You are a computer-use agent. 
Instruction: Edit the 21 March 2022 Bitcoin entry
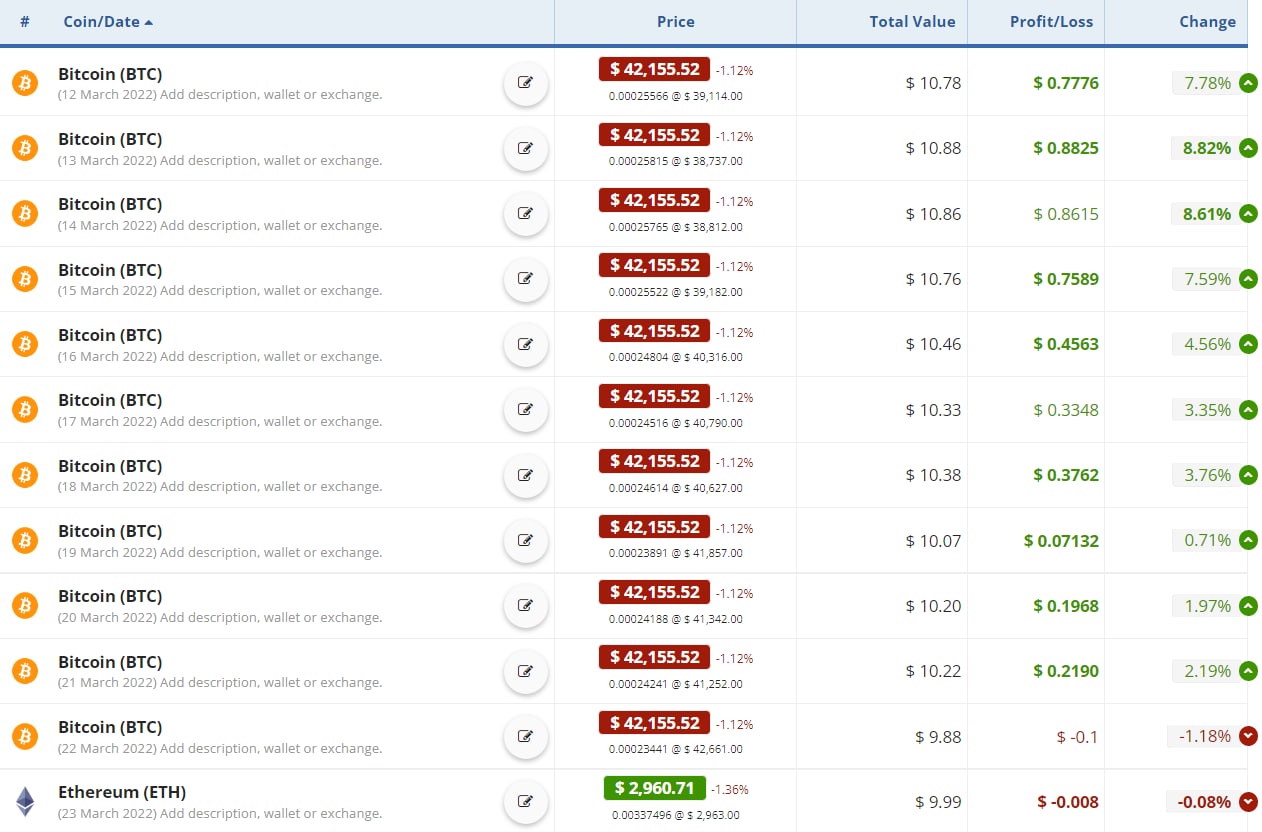click(525, 671)
